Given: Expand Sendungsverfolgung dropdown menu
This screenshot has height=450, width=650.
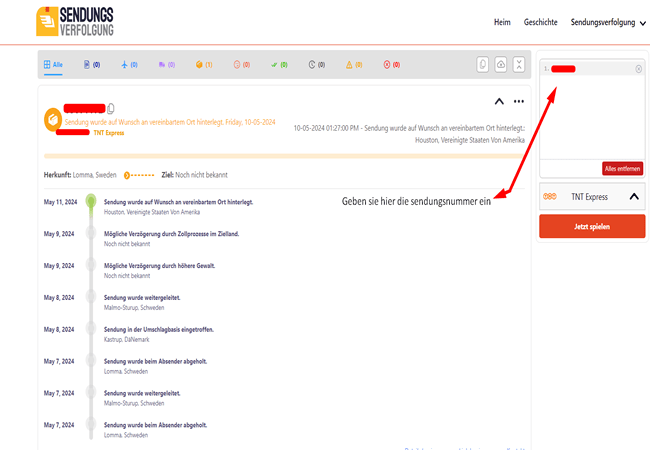Looking at the screenshot, I should pyautogui.click(x=608, y=22).
